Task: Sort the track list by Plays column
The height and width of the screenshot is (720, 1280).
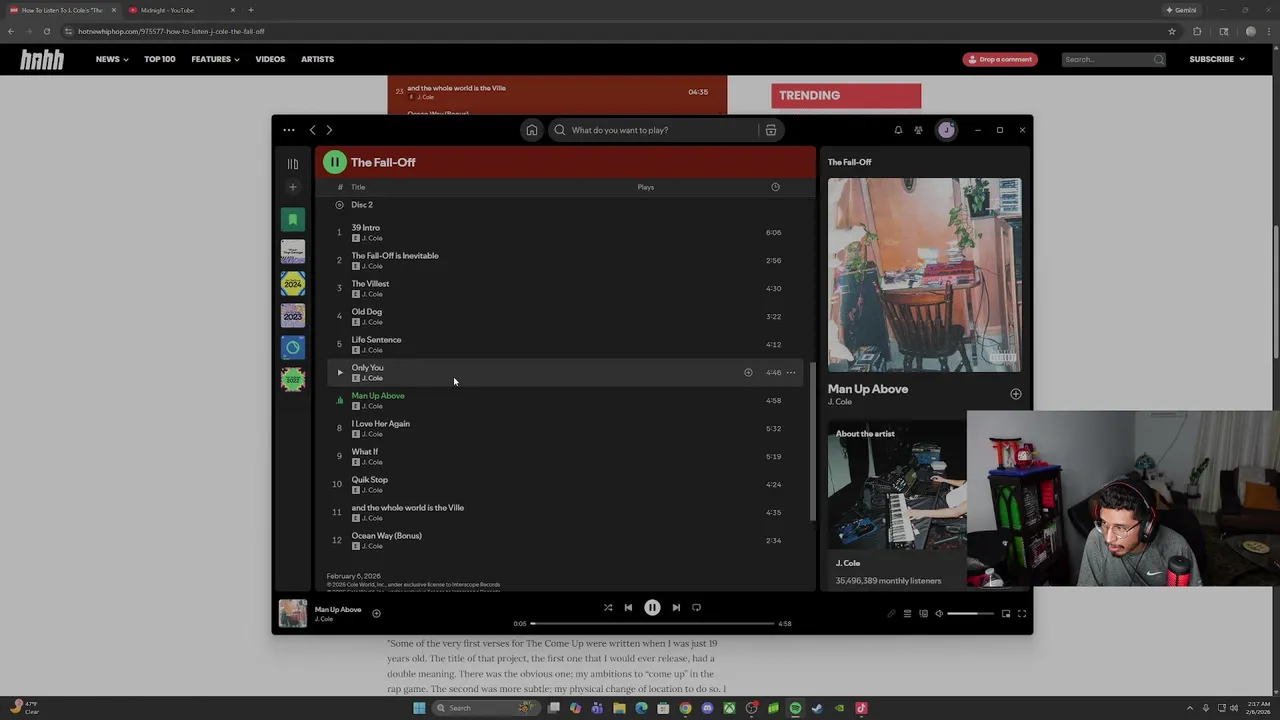Action: [646, 187]
